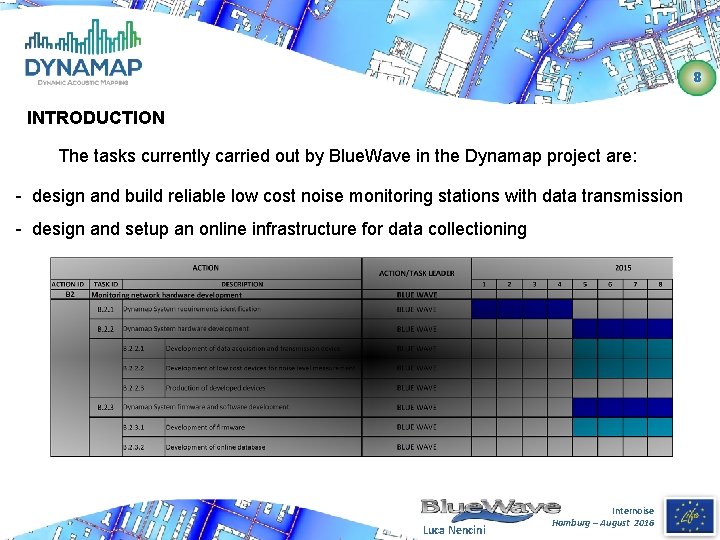Click BLUE WAVE leader in the B2 row
Viewport: 720px width, 540px height.
[x=416, y=295]
